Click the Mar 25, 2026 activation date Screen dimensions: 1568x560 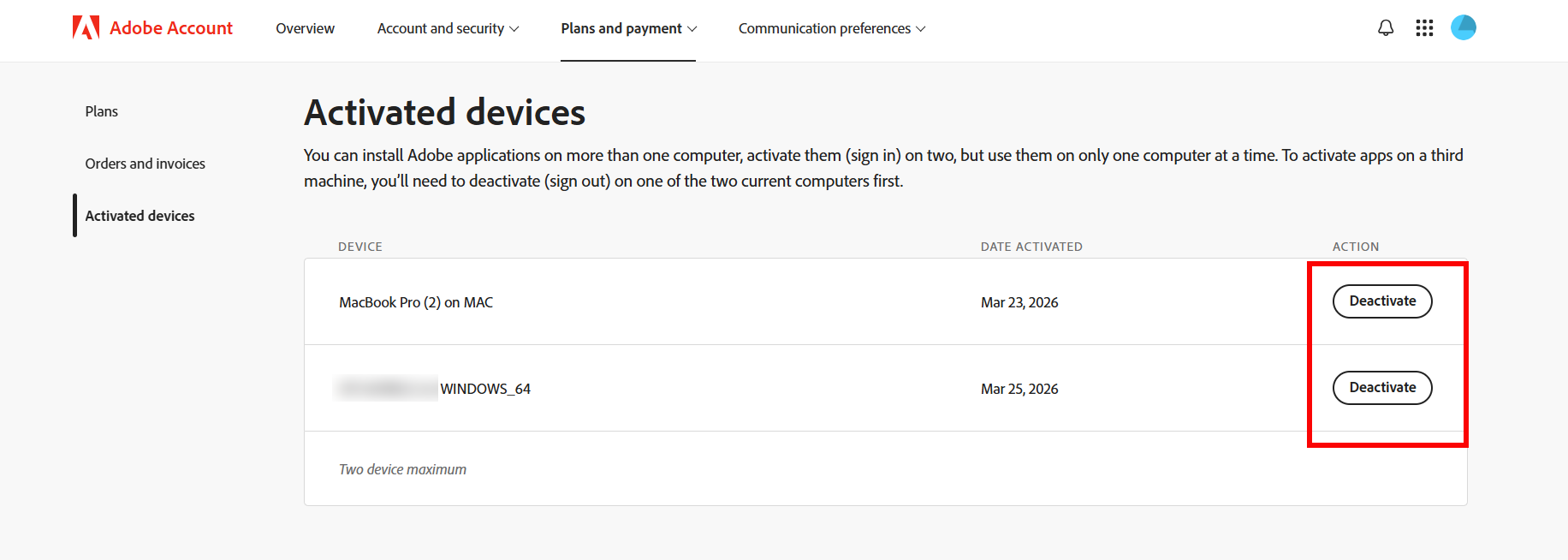(1019, 389)
